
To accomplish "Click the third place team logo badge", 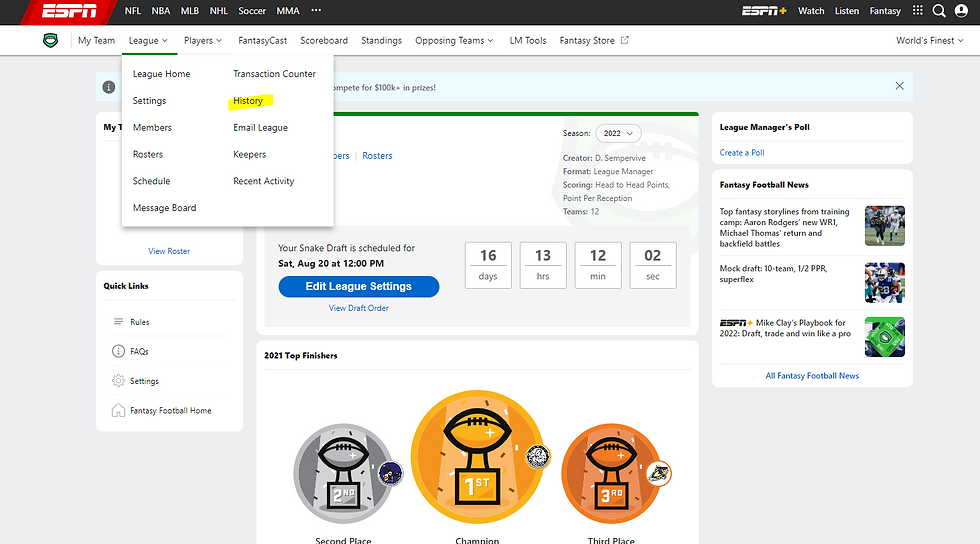I will pos(658,473).
